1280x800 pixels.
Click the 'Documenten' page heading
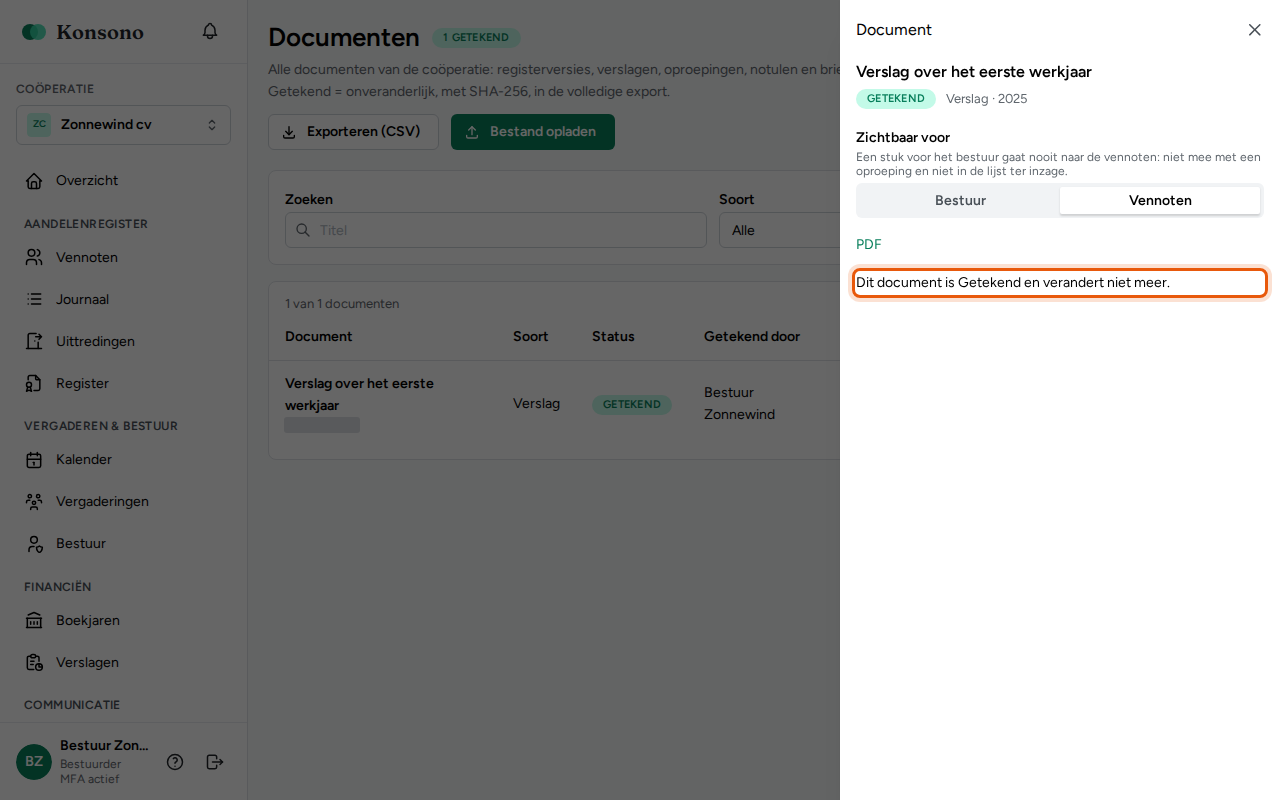[x=344, y=38]
